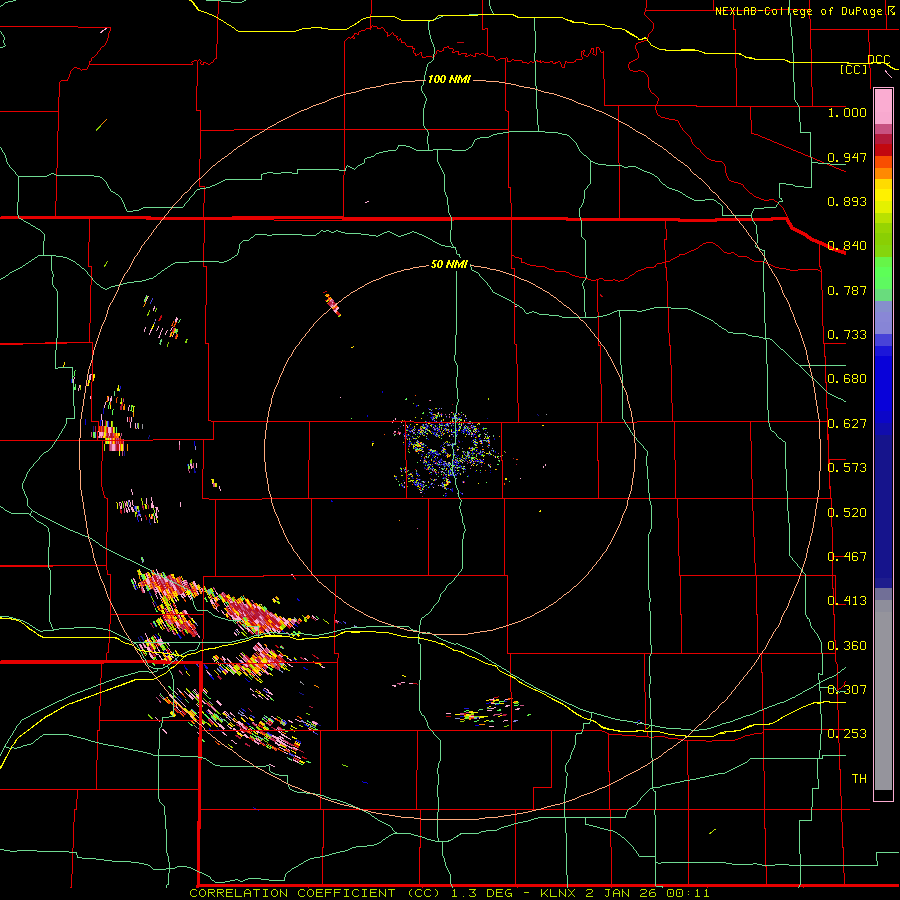Select the 0.360 value on the color scale
900x900 pixels.
[847, 646]
